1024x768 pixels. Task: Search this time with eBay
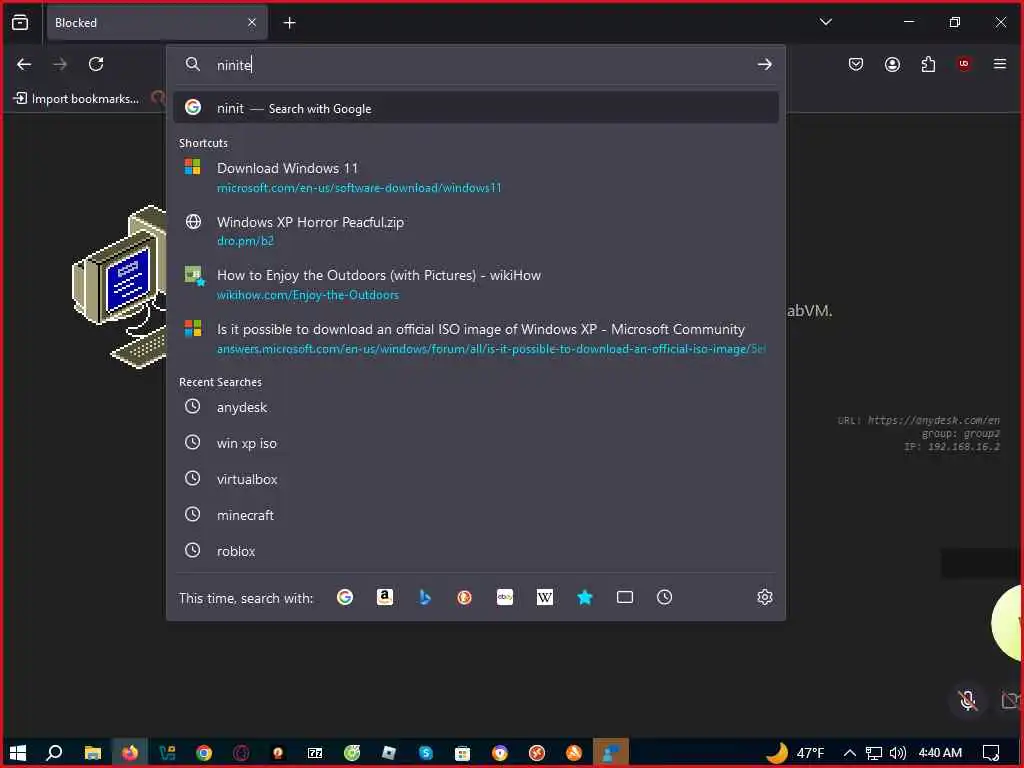coord(505,597)
